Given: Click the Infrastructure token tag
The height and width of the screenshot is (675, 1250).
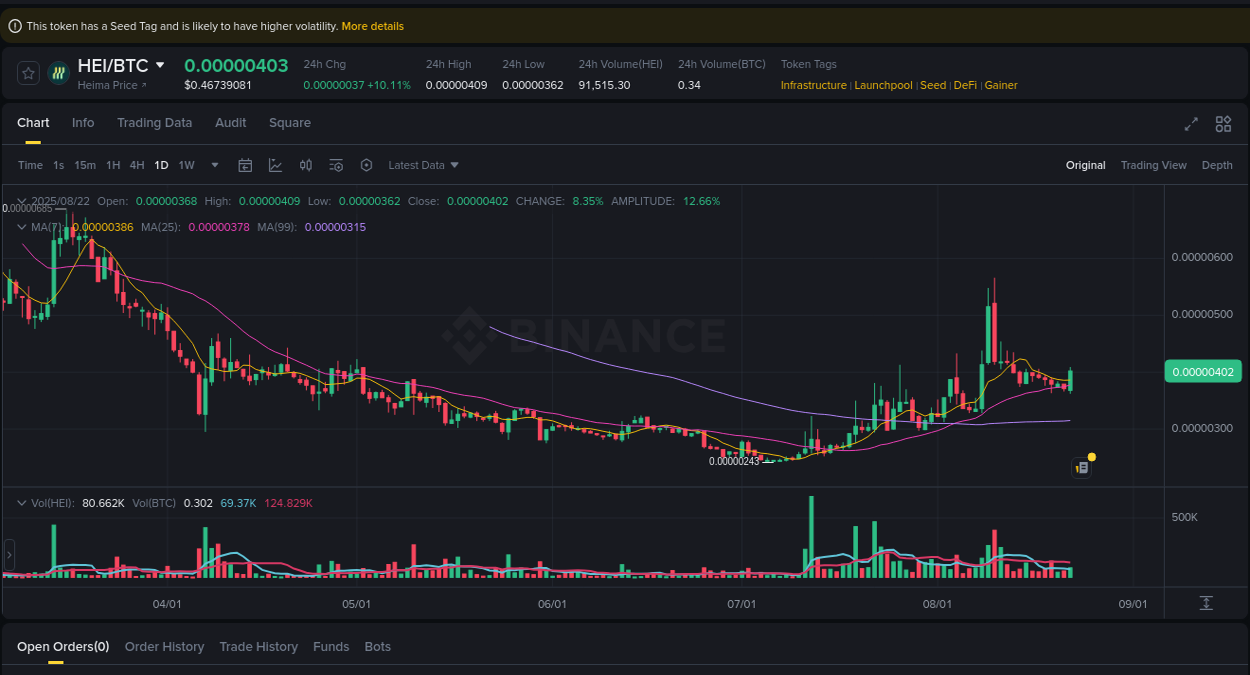Looking at the screenshot, I should point(813,85).
